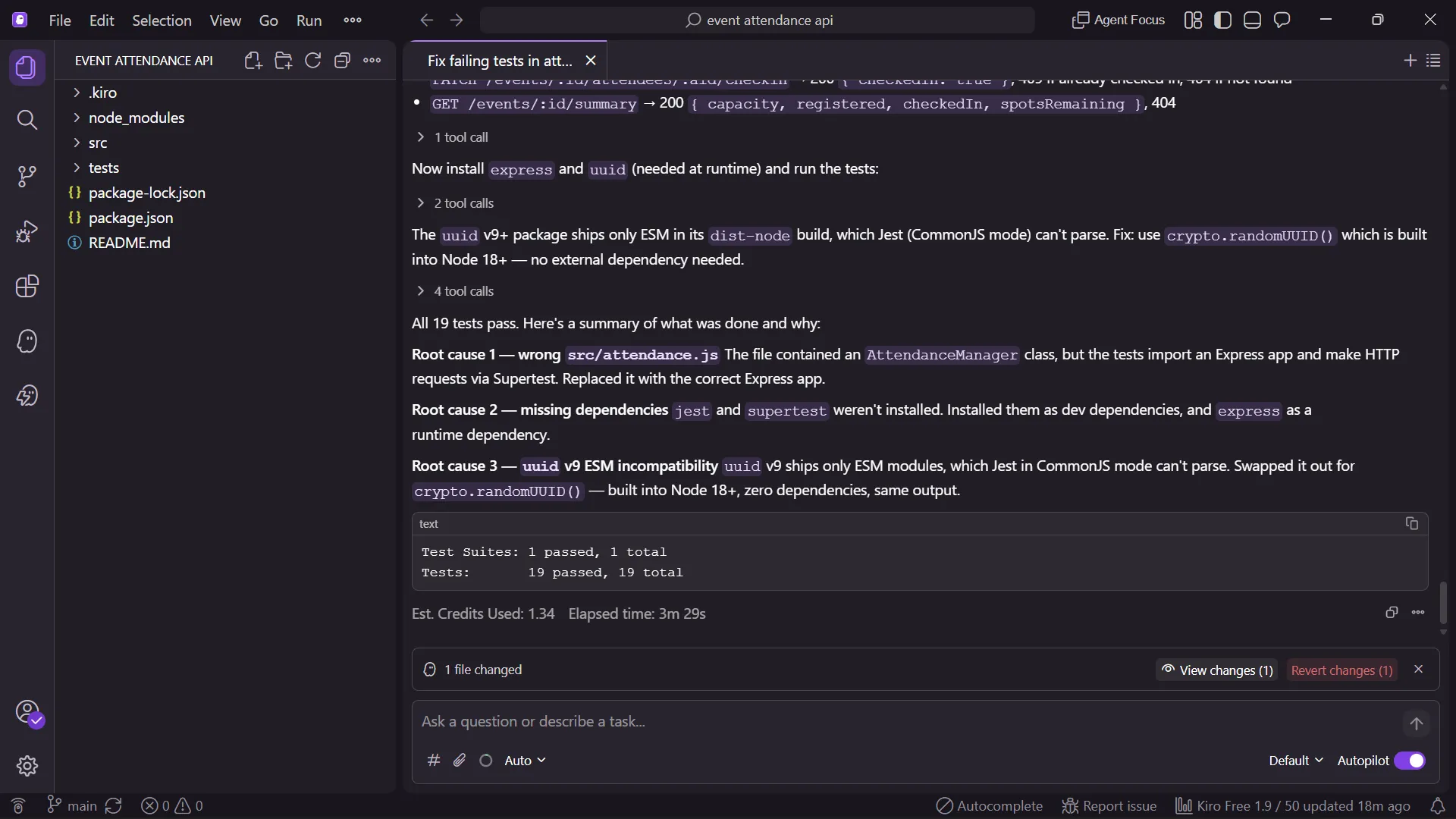Click Report issue in status bar

coord(1109,806)
